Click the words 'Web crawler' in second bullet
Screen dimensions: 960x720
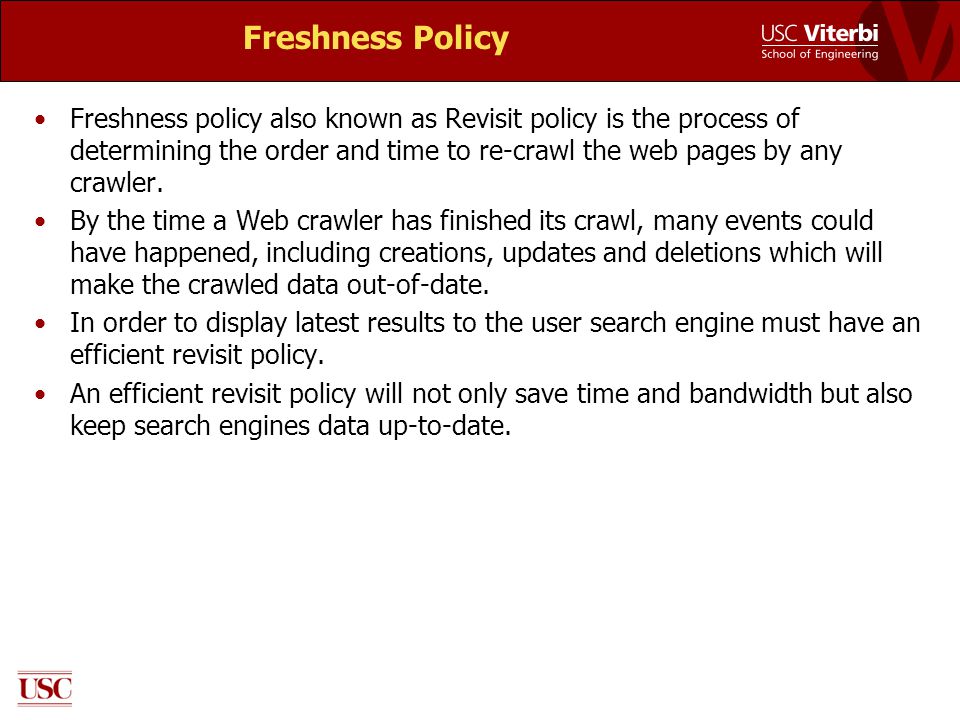tap(310, 220)
